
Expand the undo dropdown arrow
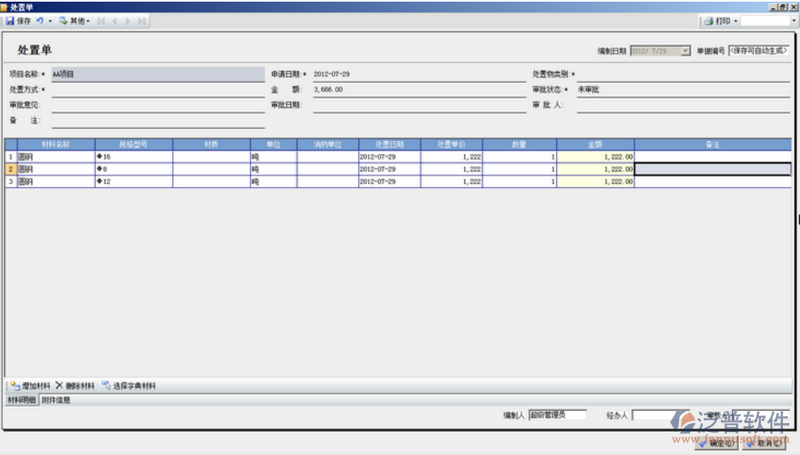click(x=50, y=20)
